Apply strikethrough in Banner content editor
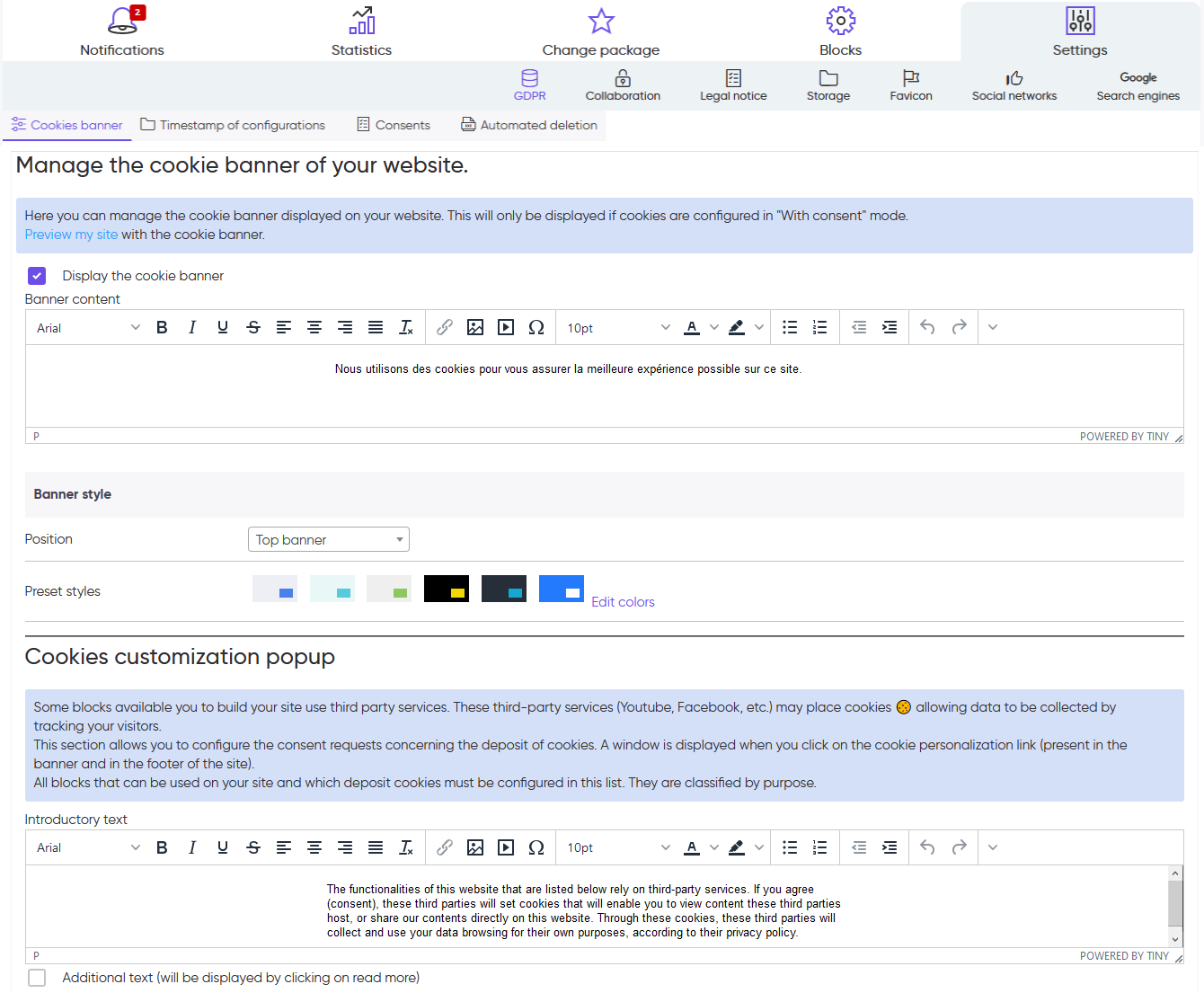The image size is (1204, 993). pos(253,327)
